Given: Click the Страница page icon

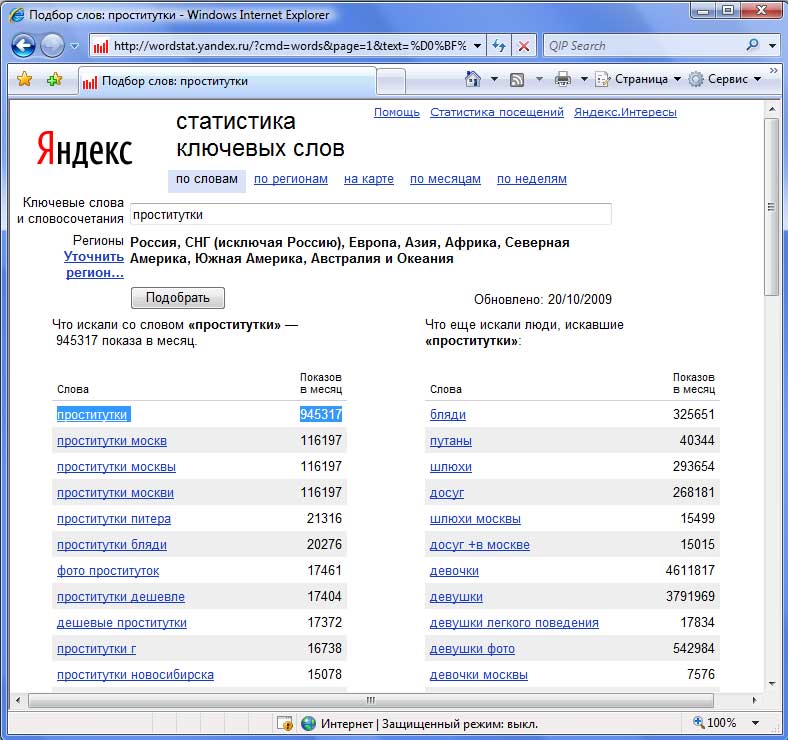Looking at the screenshot, I should pyautogui.click(x=602, y=79).
